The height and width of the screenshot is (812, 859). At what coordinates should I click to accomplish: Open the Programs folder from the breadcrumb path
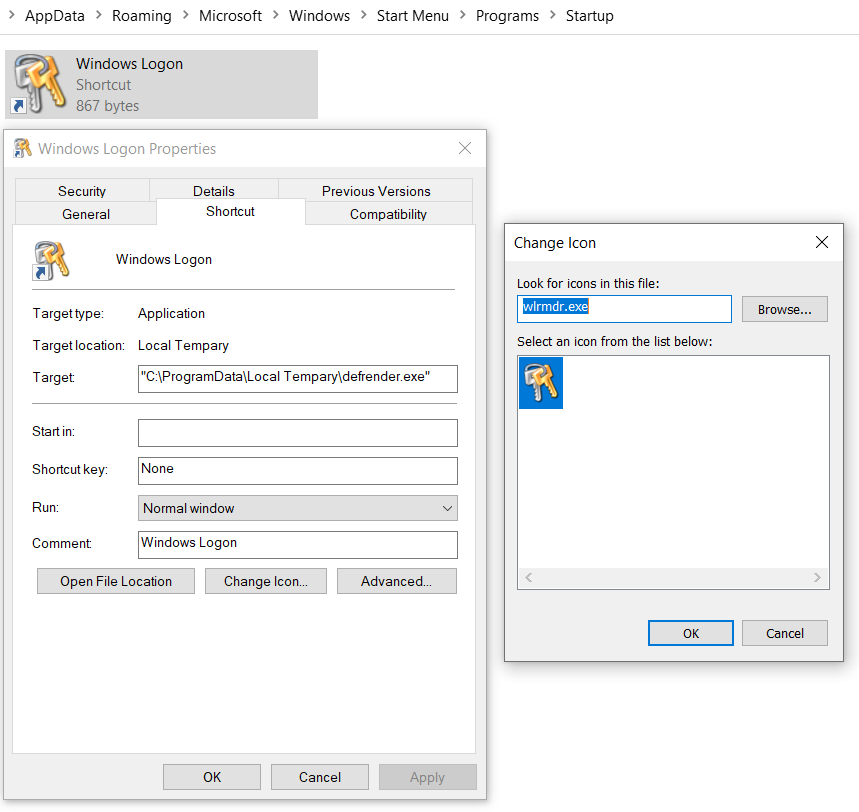tap(507, 15)
